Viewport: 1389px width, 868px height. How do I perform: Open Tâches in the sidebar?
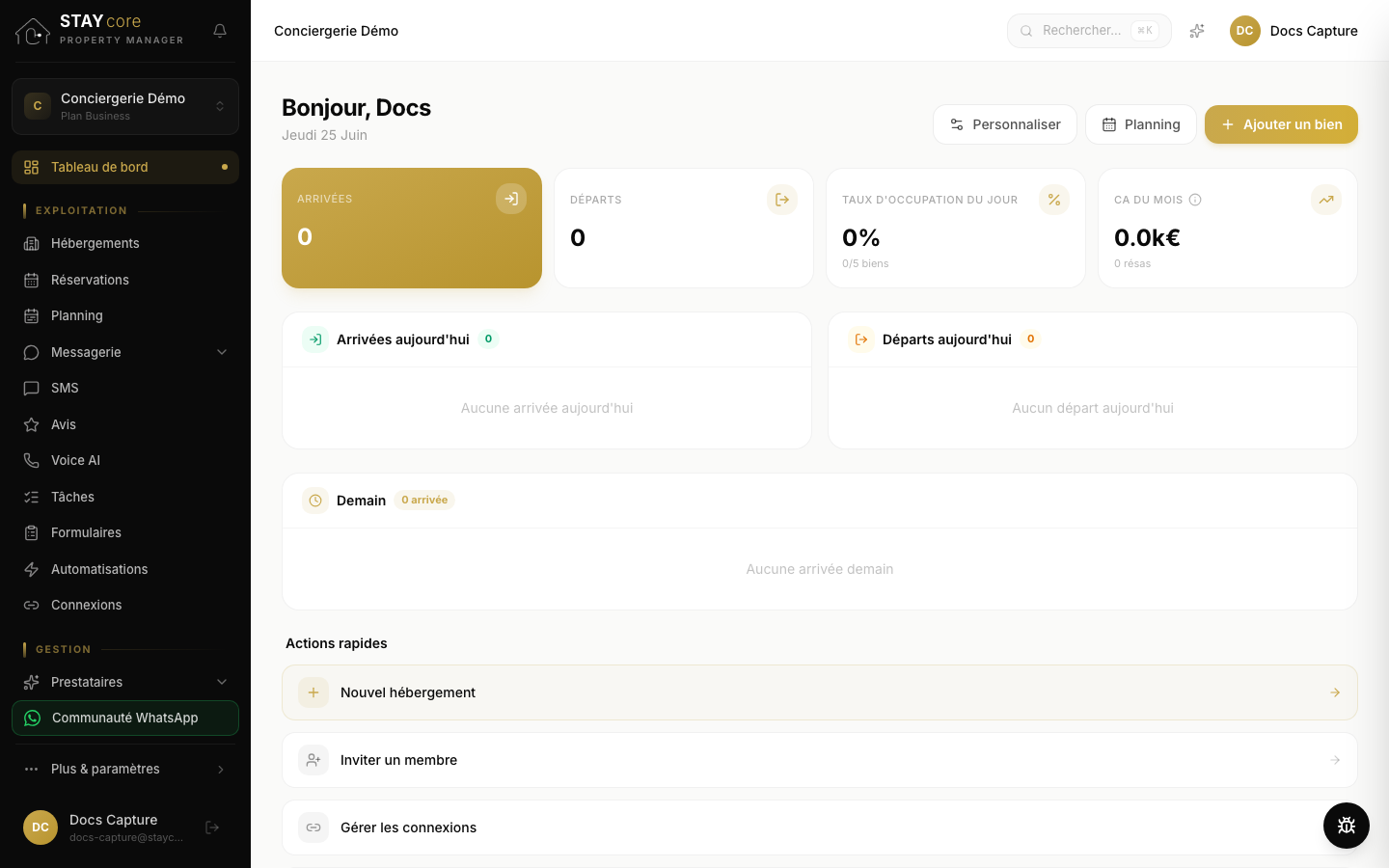[x=125, y=497]
